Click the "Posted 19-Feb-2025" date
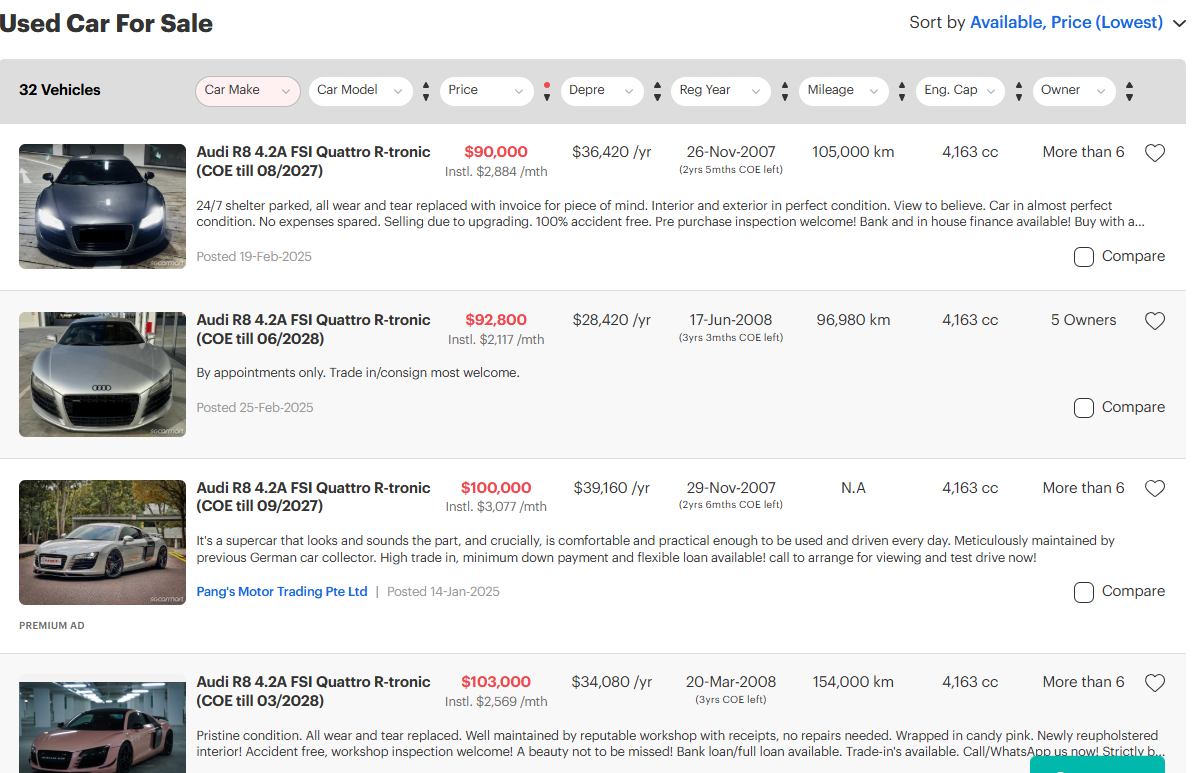This screenshot has height=773, width=1202. 254,257
